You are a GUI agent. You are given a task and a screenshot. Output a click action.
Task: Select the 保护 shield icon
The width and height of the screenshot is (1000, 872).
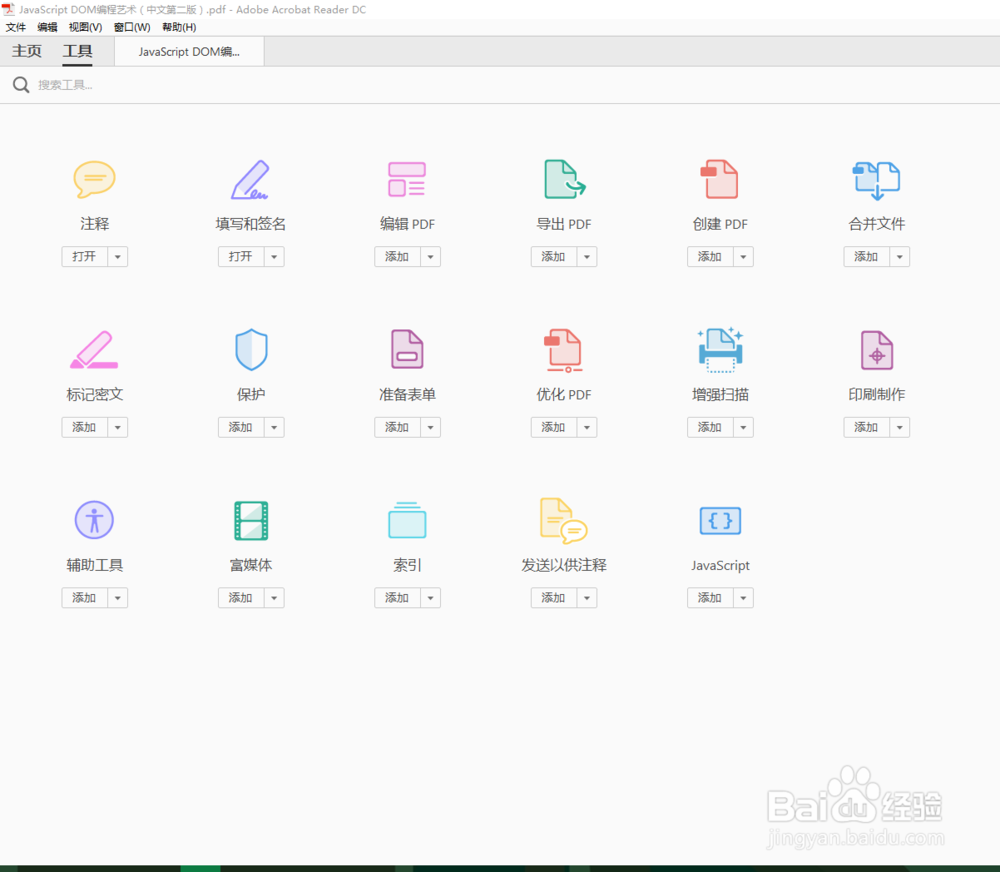coord(251,350)
